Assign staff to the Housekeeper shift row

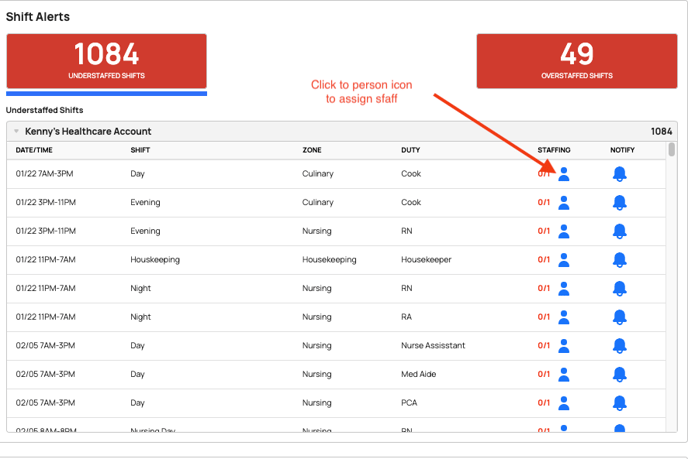[564, 260]
